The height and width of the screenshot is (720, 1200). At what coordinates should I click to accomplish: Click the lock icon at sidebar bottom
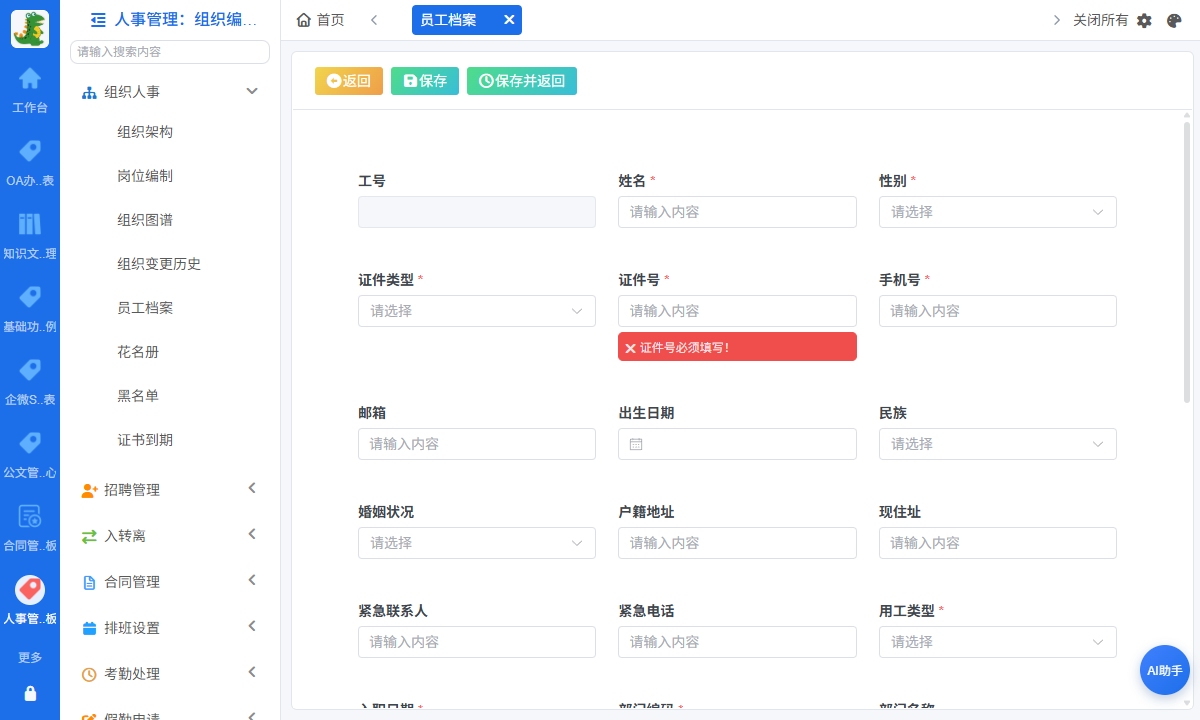point(30,693)
